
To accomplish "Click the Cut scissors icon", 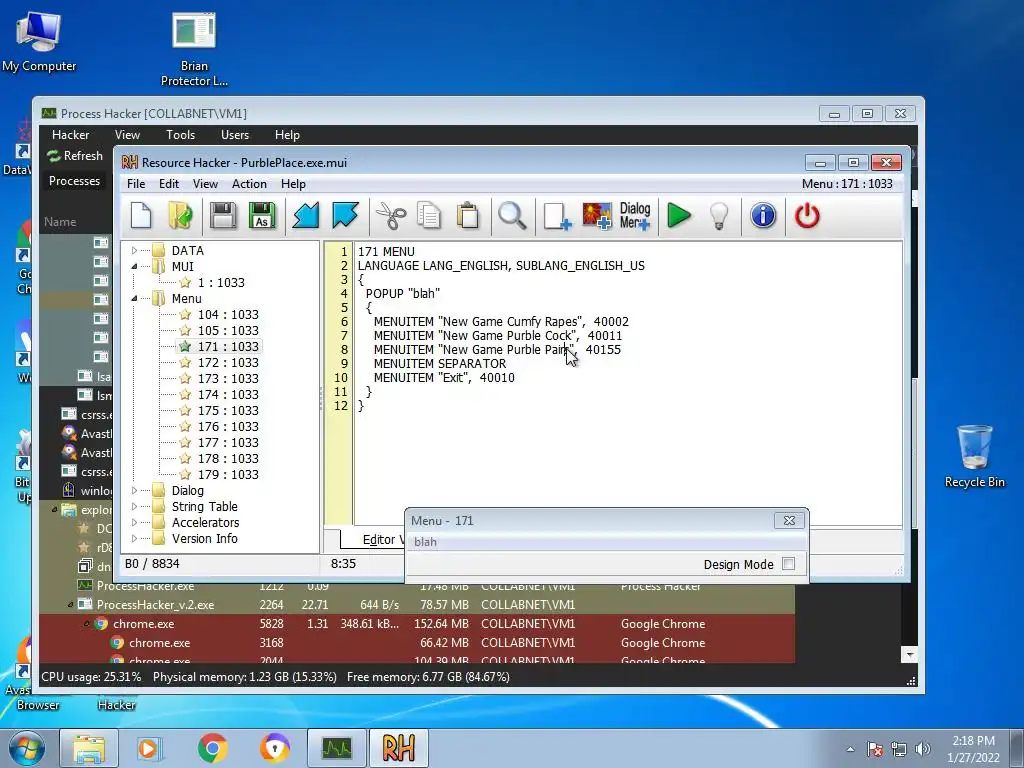I will tap(391, 216).
